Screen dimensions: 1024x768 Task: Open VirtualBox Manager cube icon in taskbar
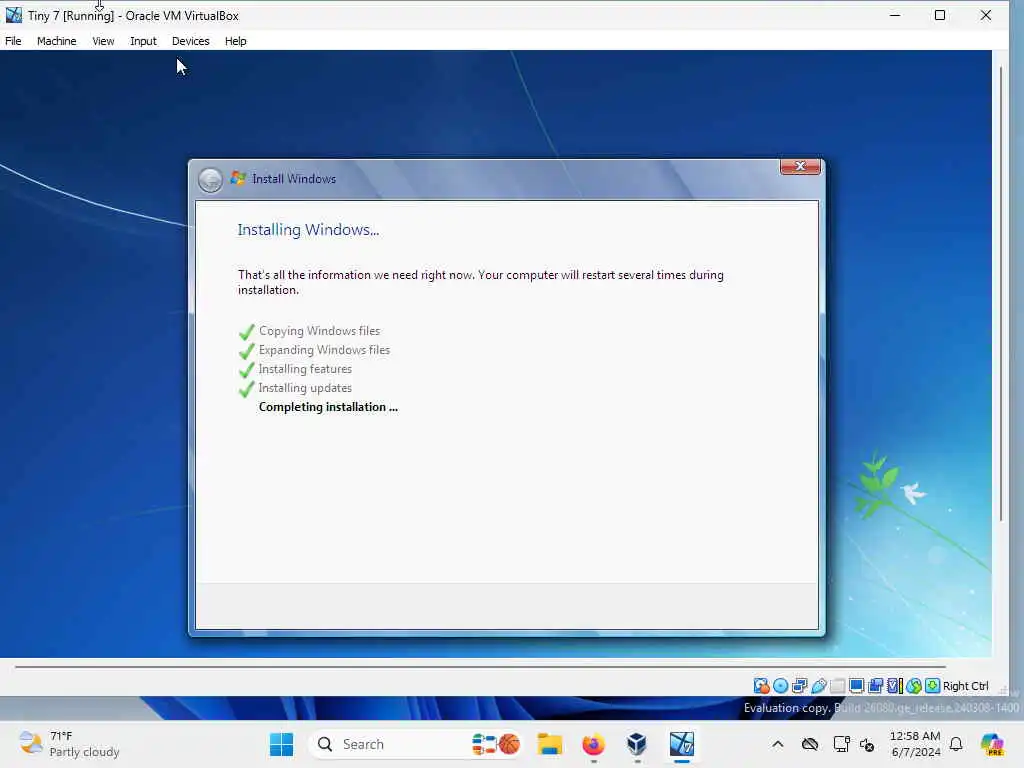pos(637,744)
